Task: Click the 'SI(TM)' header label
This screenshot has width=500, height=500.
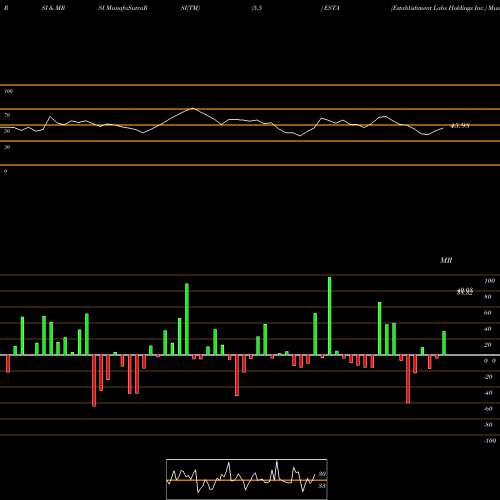Action: coord(190,8)
